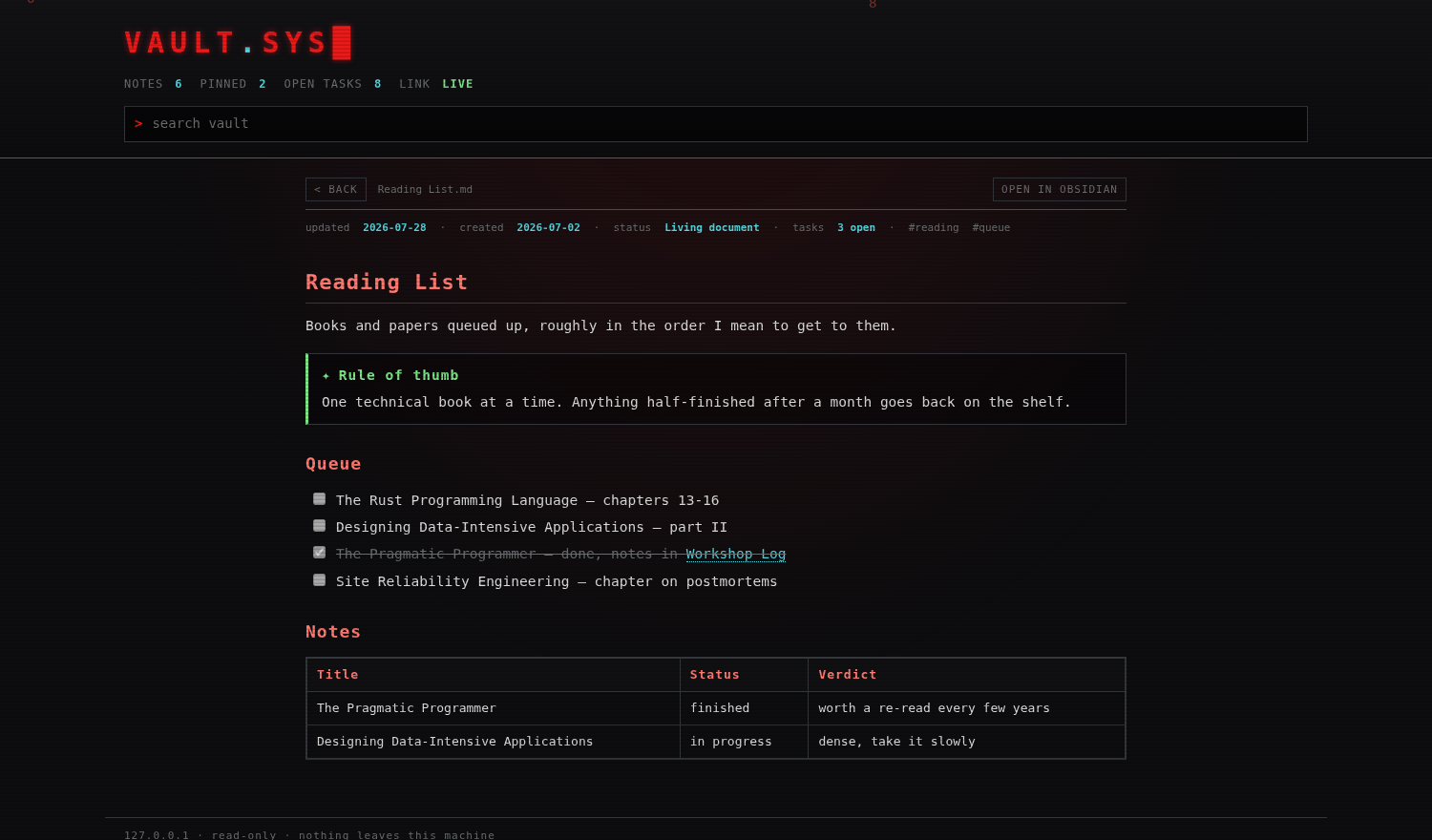Click the worth a re-read verdict cell

(966, 708)
